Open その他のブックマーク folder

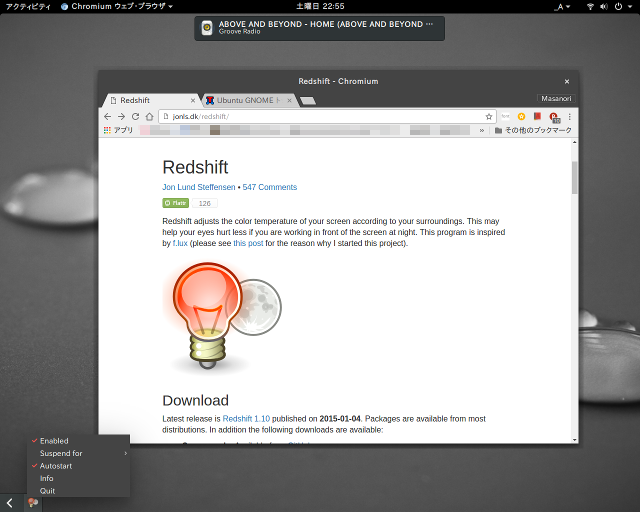[533, 130]
